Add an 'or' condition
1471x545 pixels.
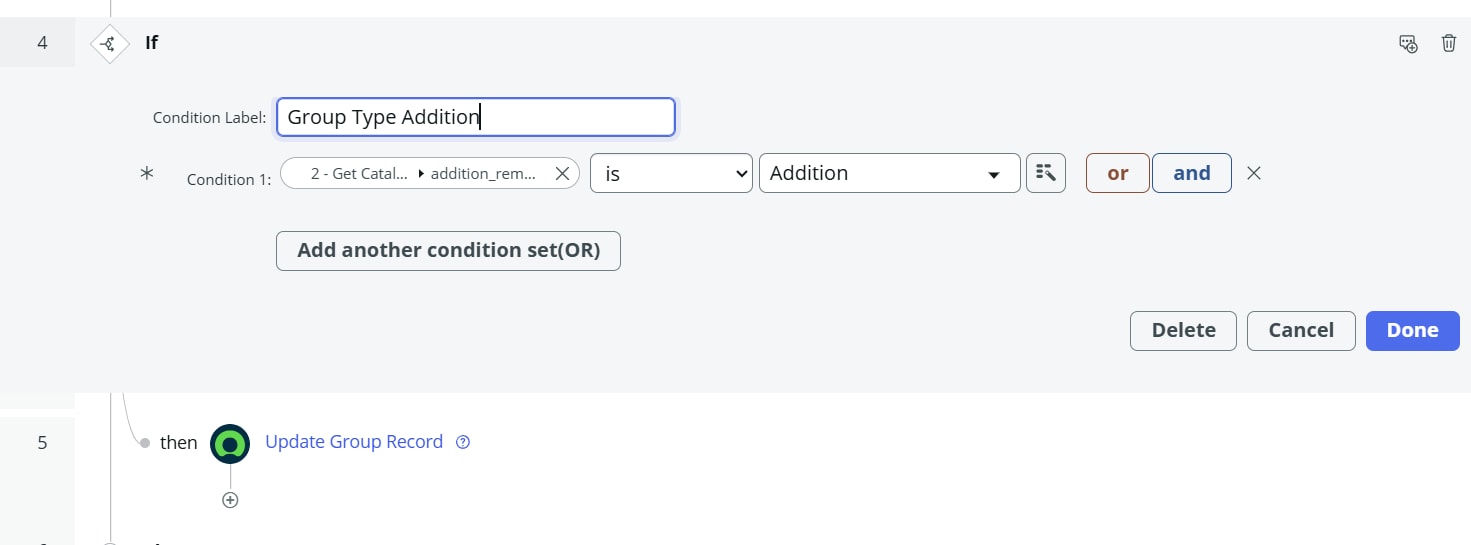click(x=1117, y=173)
